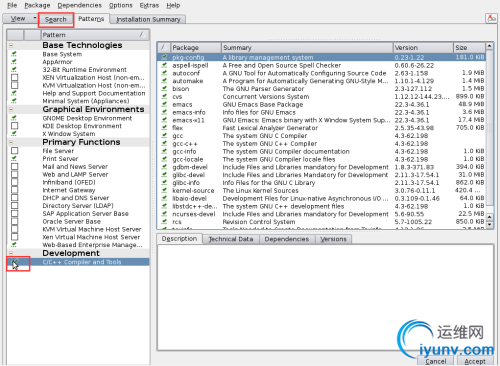500x366 pixels.
Task: Collapse the Development group
Action: [11, 253]
